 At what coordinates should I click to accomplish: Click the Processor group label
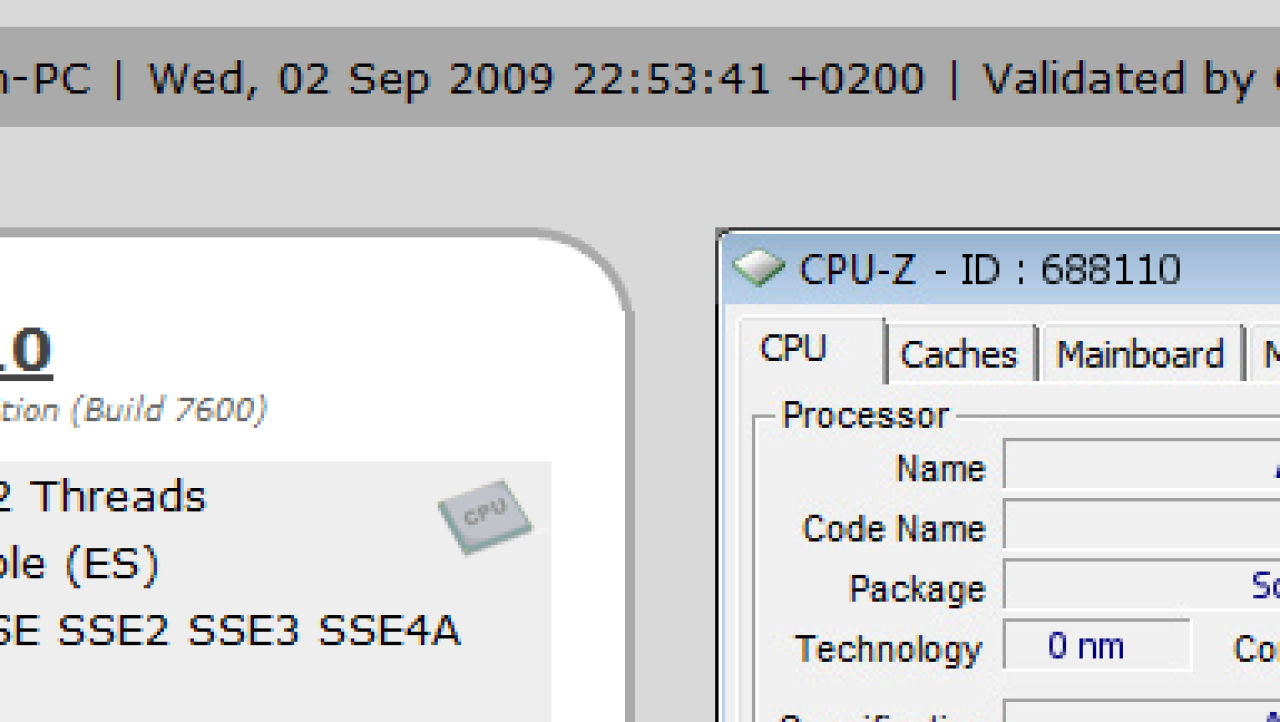(x=865, y=415)
